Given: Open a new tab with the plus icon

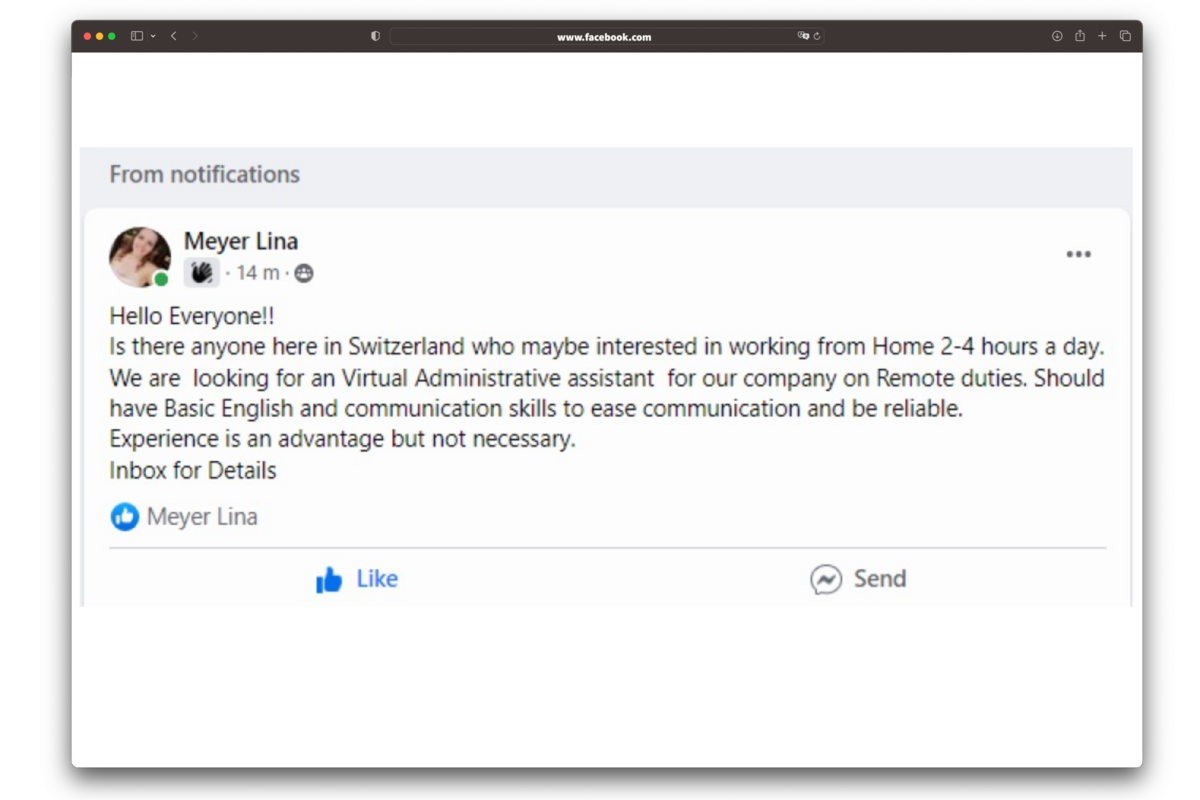Looking at the screenshot, I should pyautogui.click(x=1102, y=36).
